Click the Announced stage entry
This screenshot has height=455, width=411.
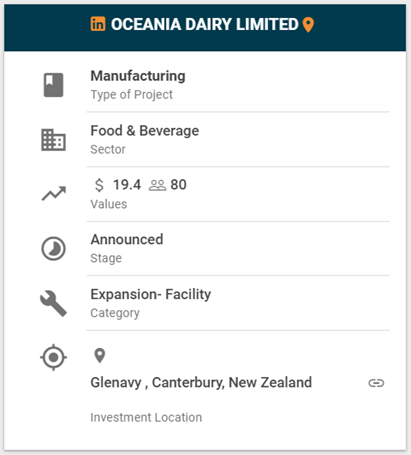(x=127, y=239)
